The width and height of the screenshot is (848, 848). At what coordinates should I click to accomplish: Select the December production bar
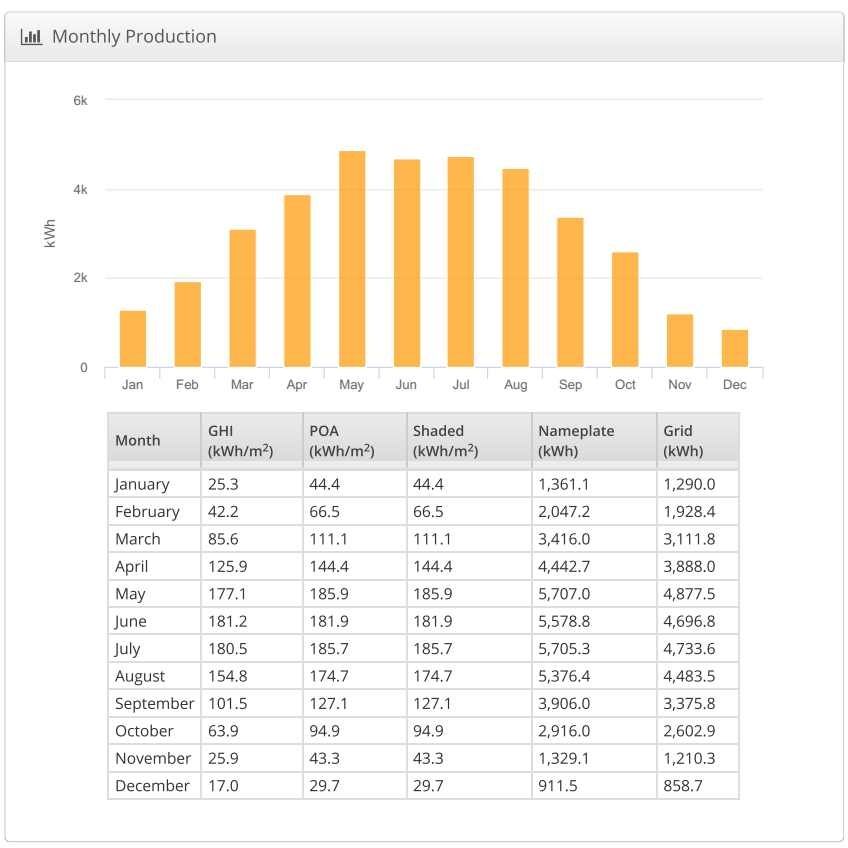click(734, 348)
